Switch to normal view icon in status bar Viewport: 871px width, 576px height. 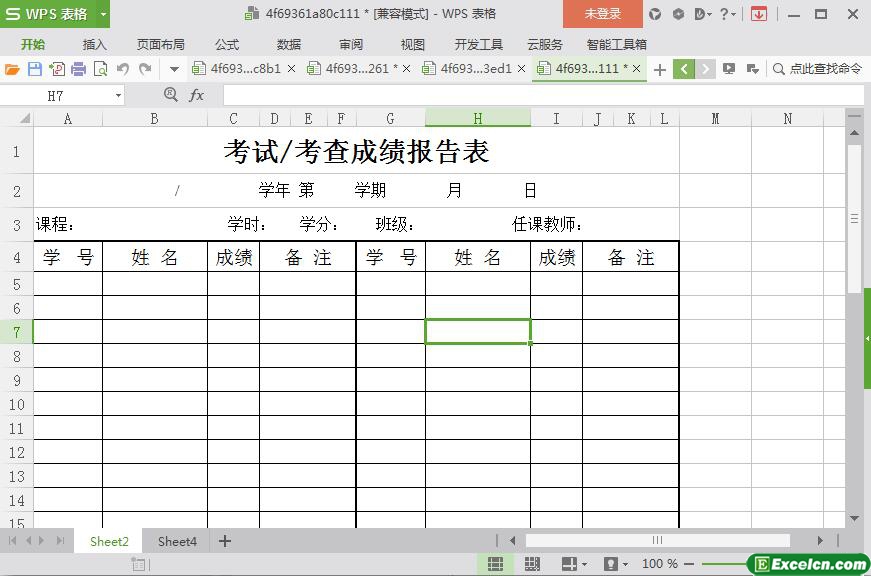pos(495,564)
